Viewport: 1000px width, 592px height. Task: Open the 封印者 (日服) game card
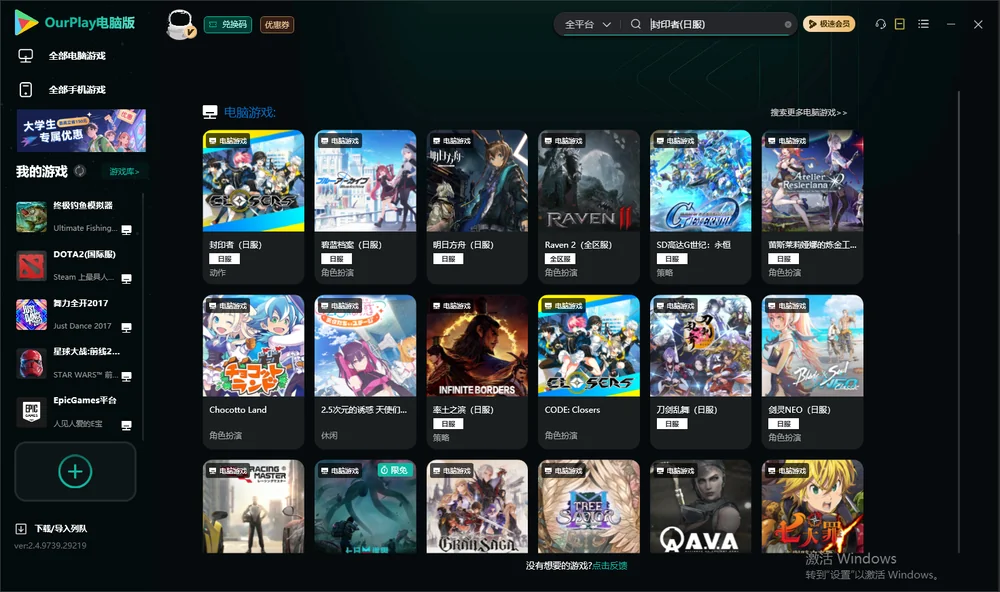[x=253, y=207]
